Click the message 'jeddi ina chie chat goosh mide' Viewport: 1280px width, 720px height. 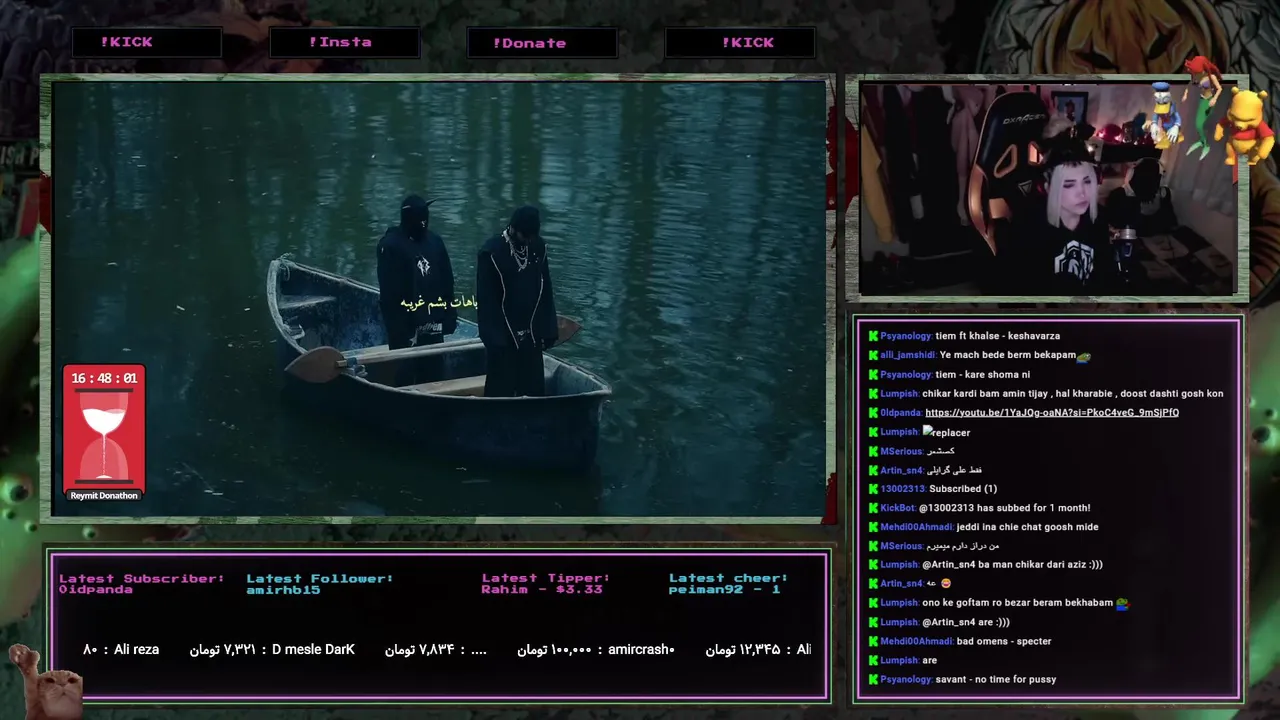coord(1028,527)
